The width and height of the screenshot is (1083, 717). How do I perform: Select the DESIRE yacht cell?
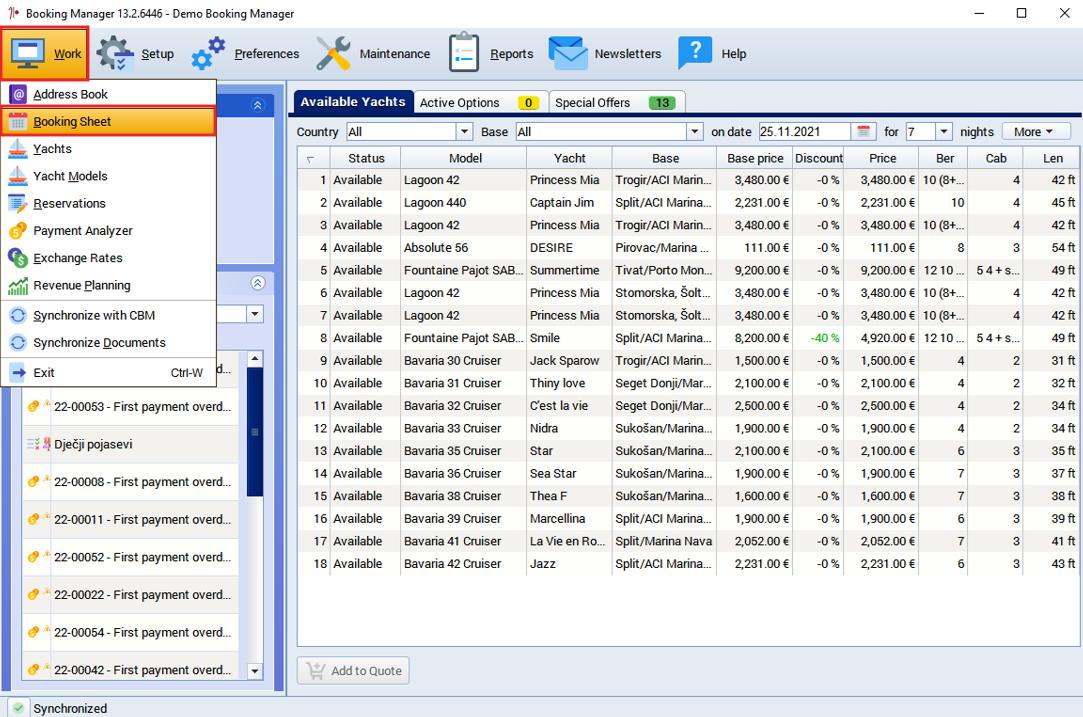click(568, 247)
